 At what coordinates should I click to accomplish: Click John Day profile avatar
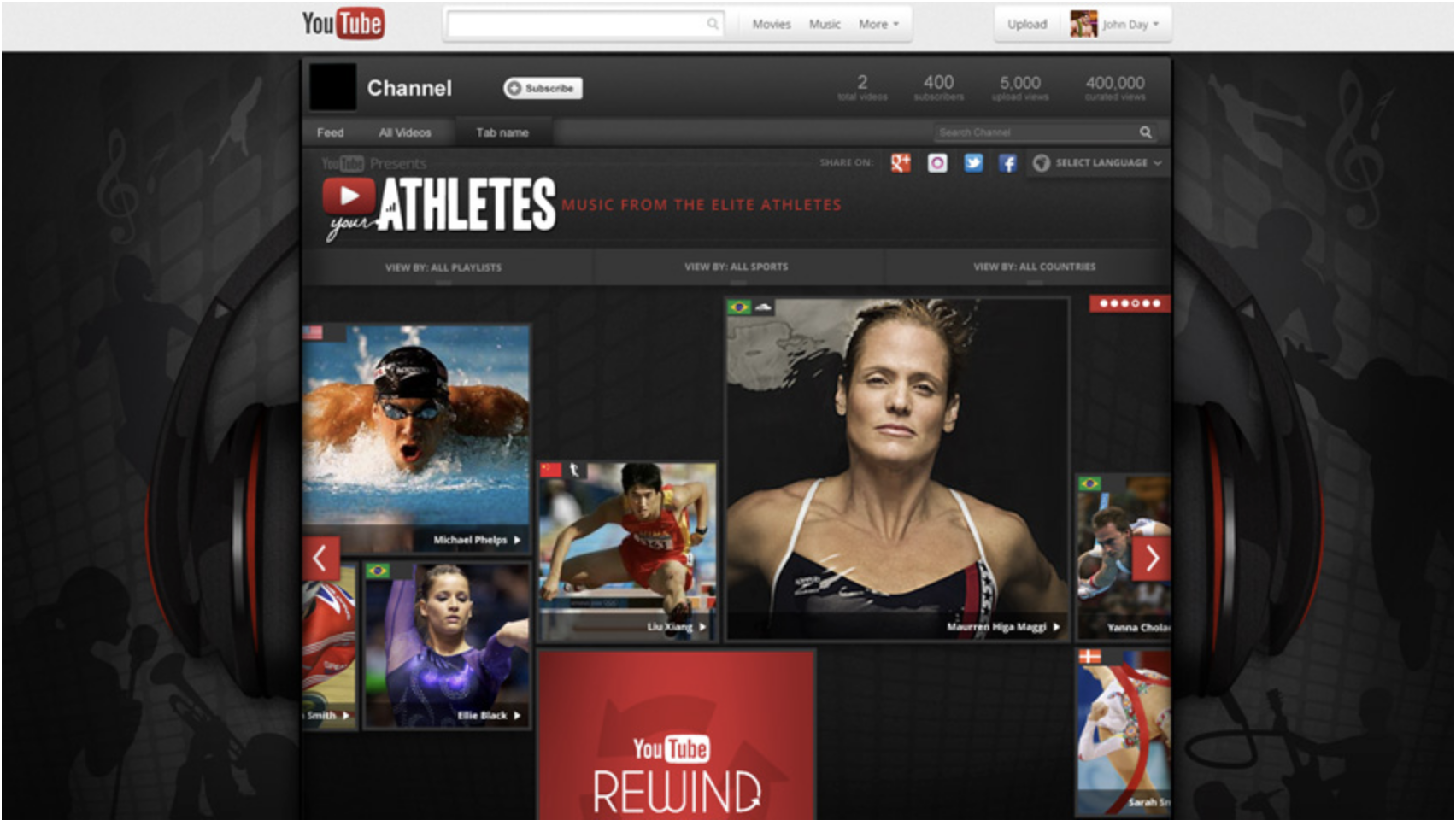(x=1083, y=24)
